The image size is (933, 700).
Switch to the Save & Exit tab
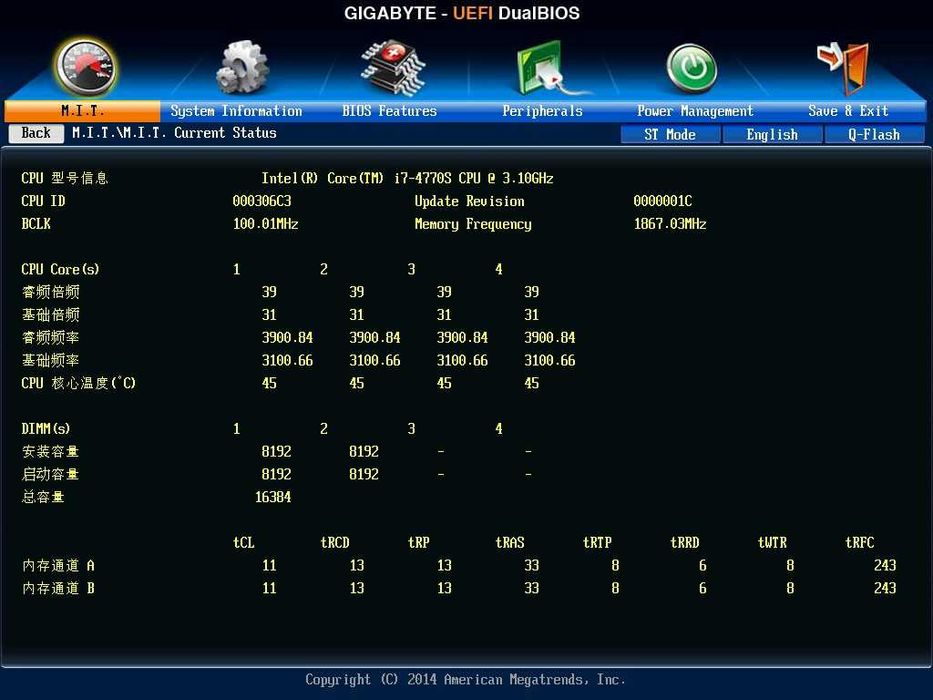coord(848,111)
